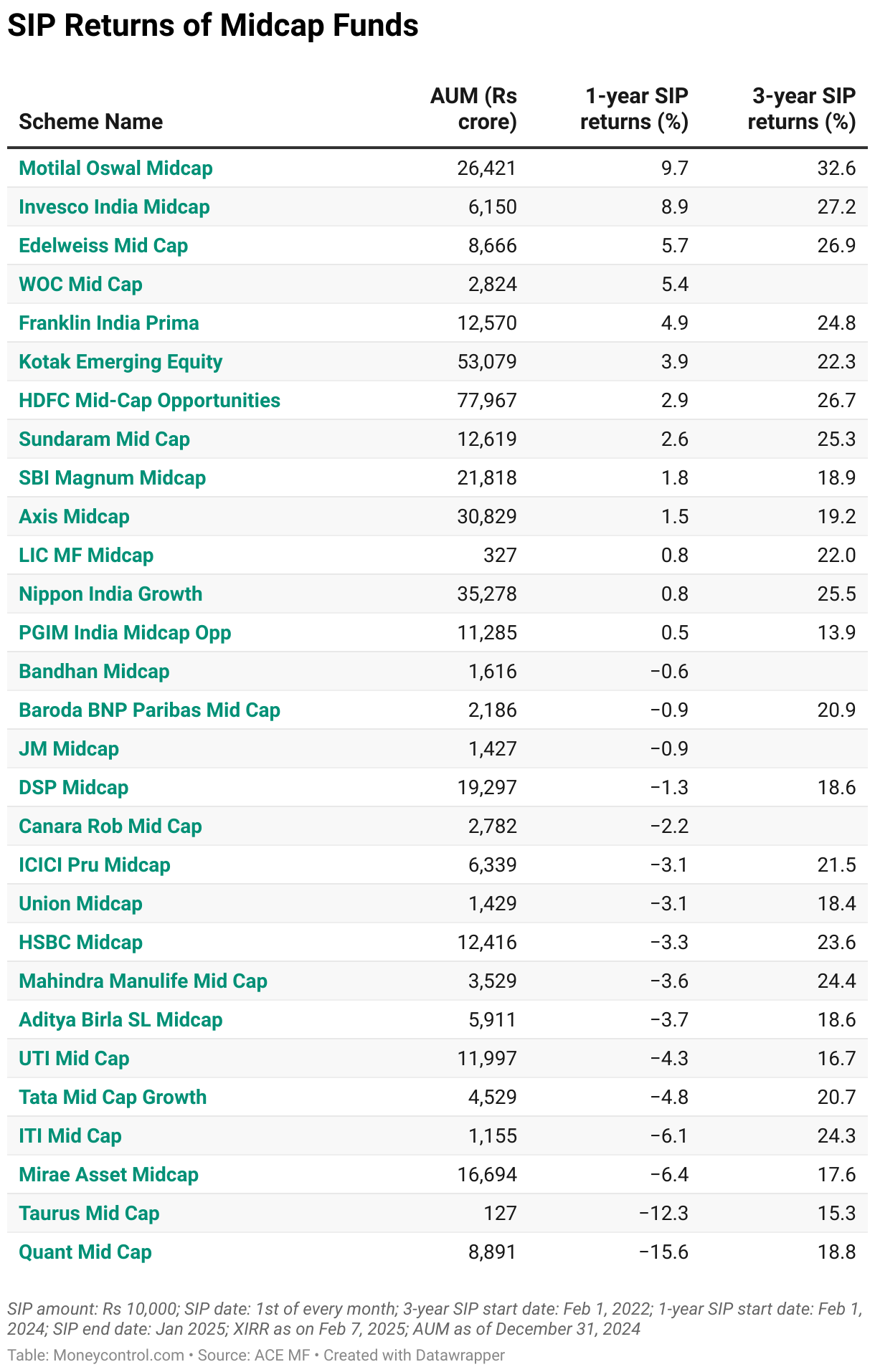Click the Kotak Emerging Equity fund name
This screenshot has height=1372, width=875.
click(x=120, y=362)
